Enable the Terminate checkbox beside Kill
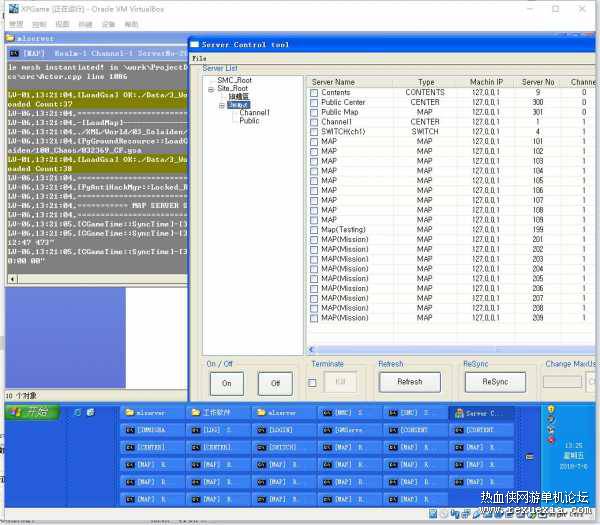 click(312, 383)
